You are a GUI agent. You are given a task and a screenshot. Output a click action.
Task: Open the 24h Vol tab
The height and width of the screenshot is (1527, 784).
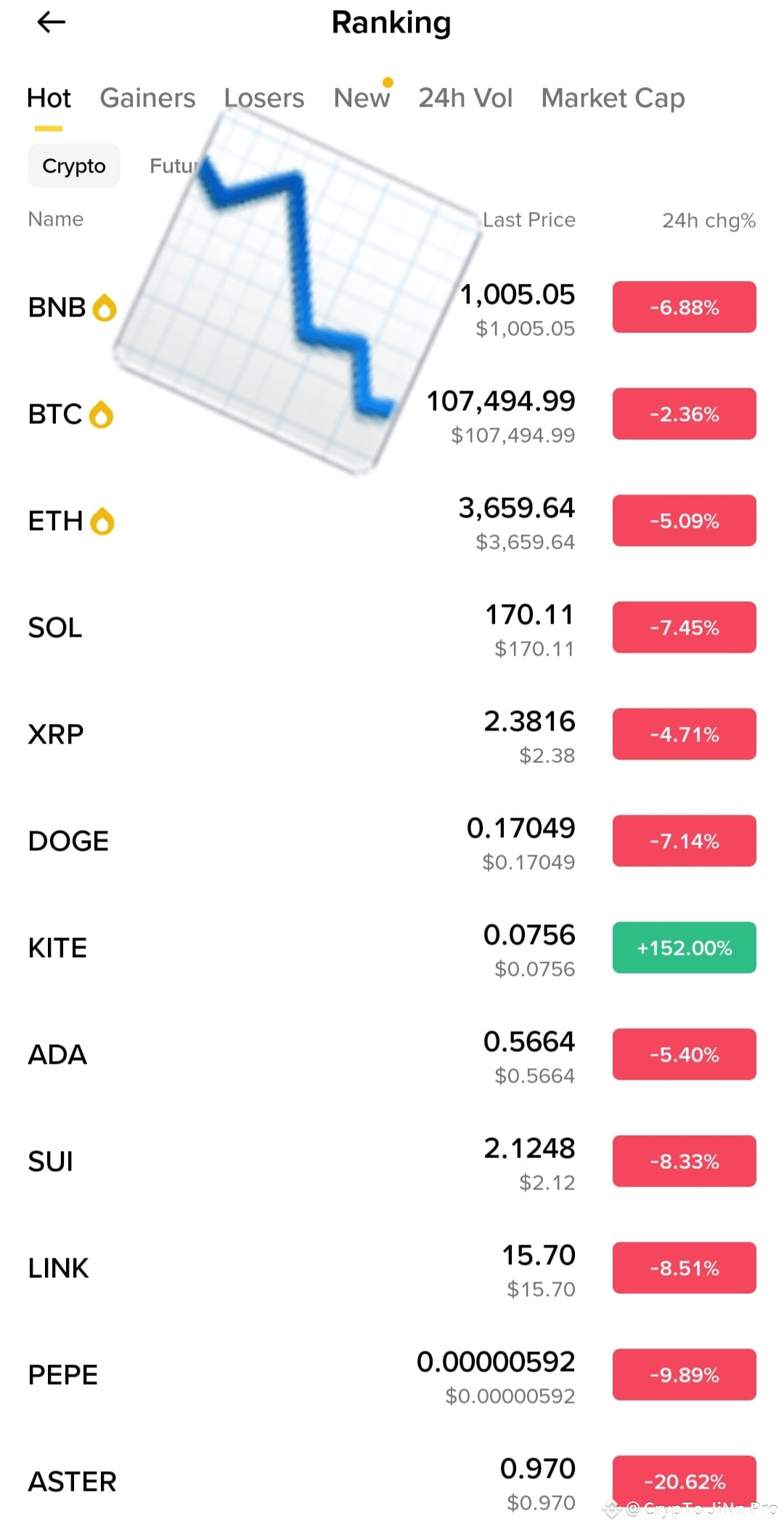point(465,98)
